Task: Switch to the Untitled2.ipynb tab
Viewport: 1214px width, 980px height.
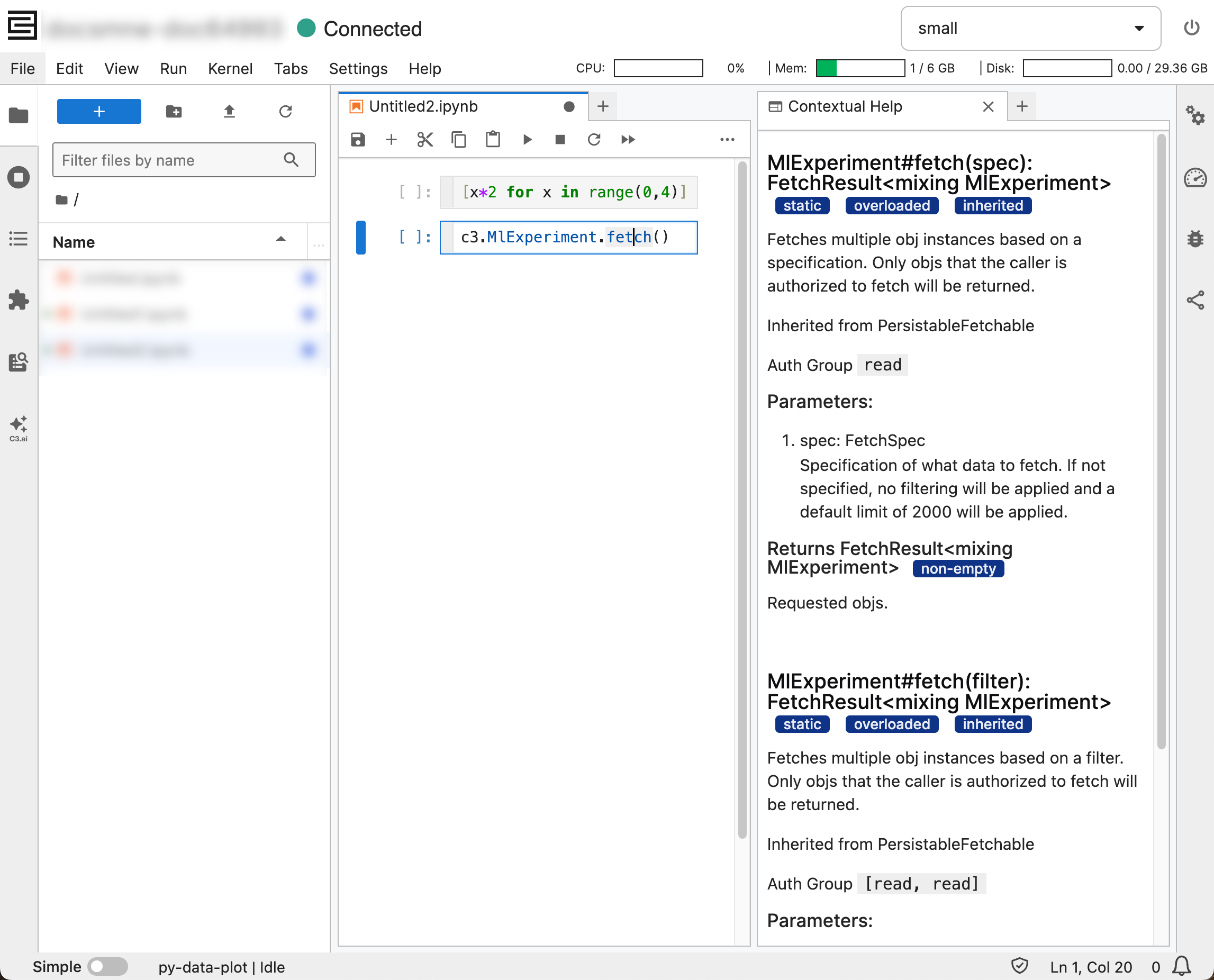Action: tap(423, 106)
